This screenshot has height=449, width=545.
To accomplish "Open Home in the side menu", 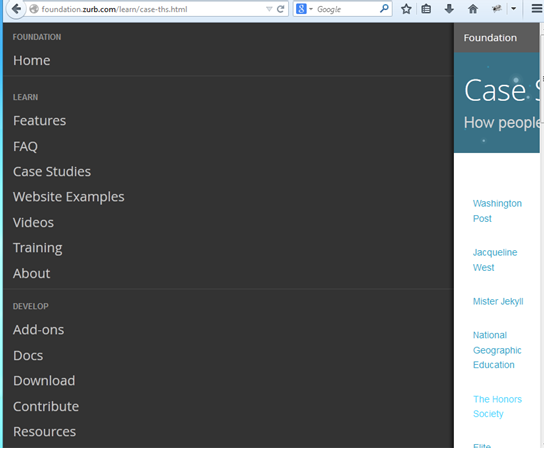I will pos(32,60).
